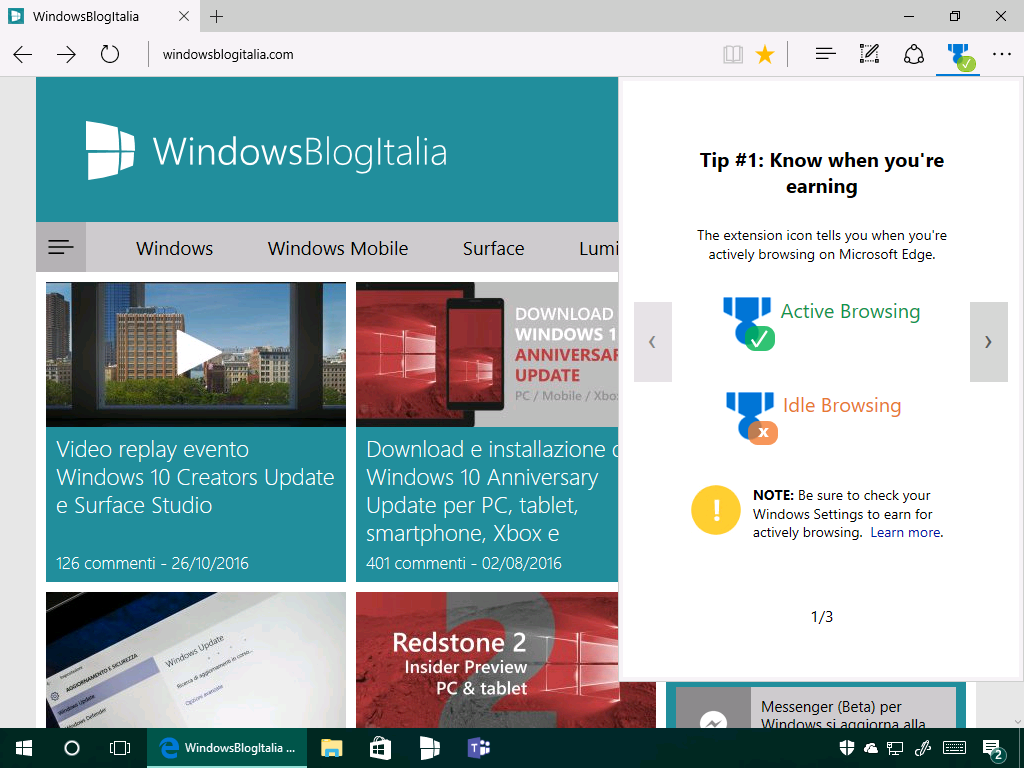
Task: Open the touch keyboard tray icon
Action: tap(954, 748)
